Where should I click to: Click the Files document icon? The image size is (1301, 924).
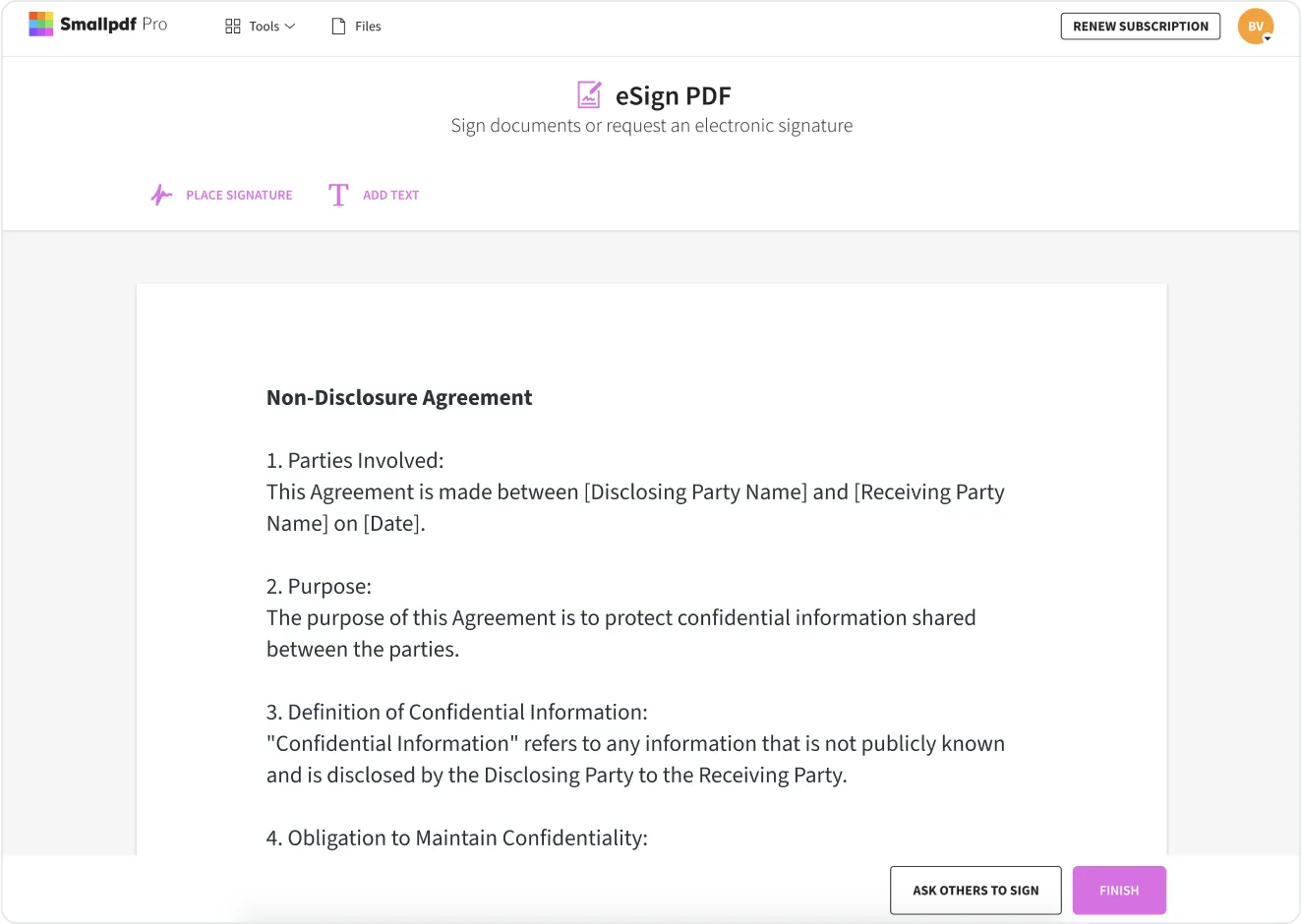(x=338, y=27)
